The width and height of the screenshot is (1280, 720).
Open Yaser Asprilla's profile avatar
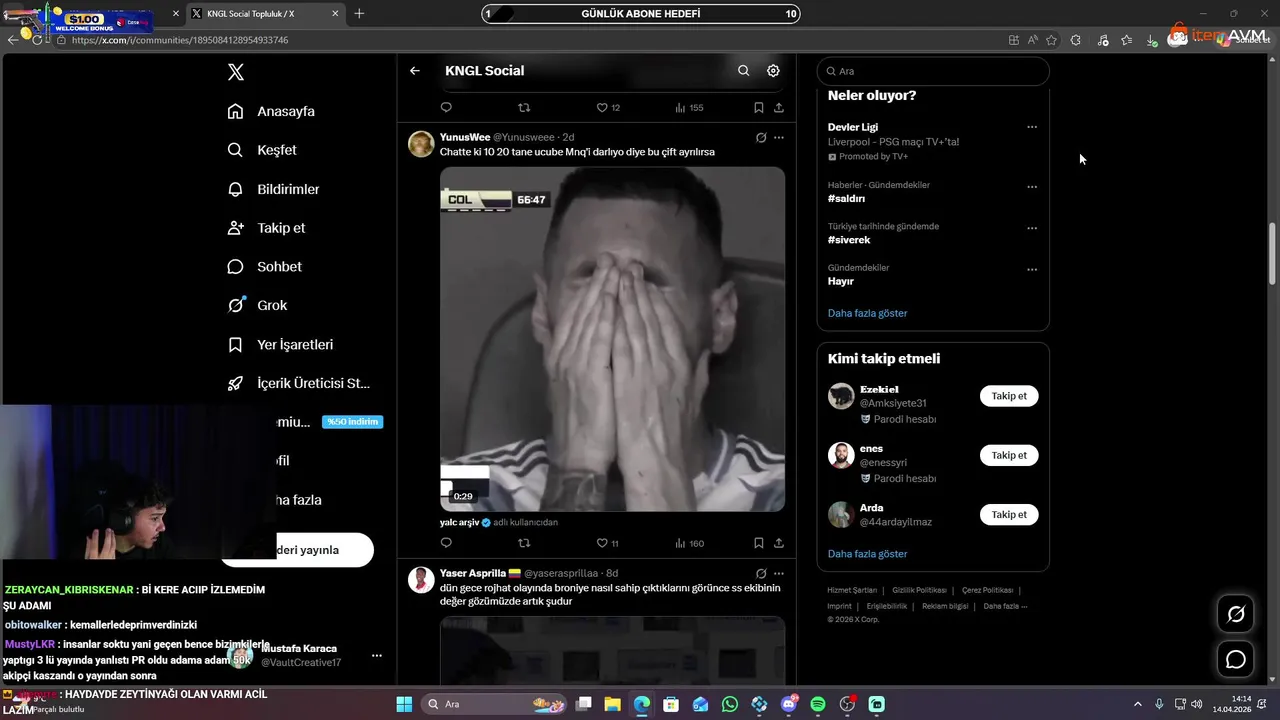[421, 580]
